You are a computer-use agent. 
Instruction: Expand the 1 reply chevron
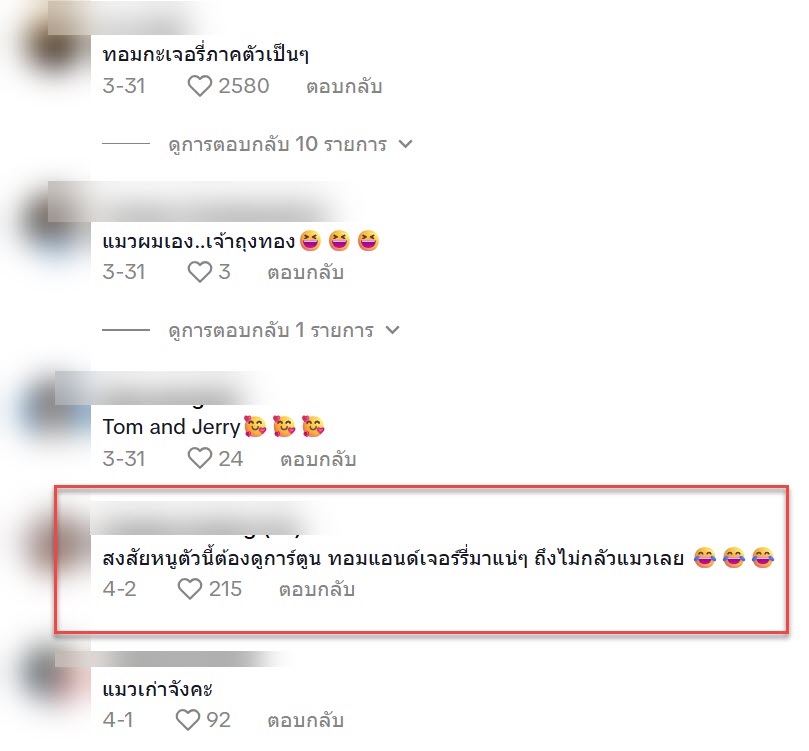(393, 330)
